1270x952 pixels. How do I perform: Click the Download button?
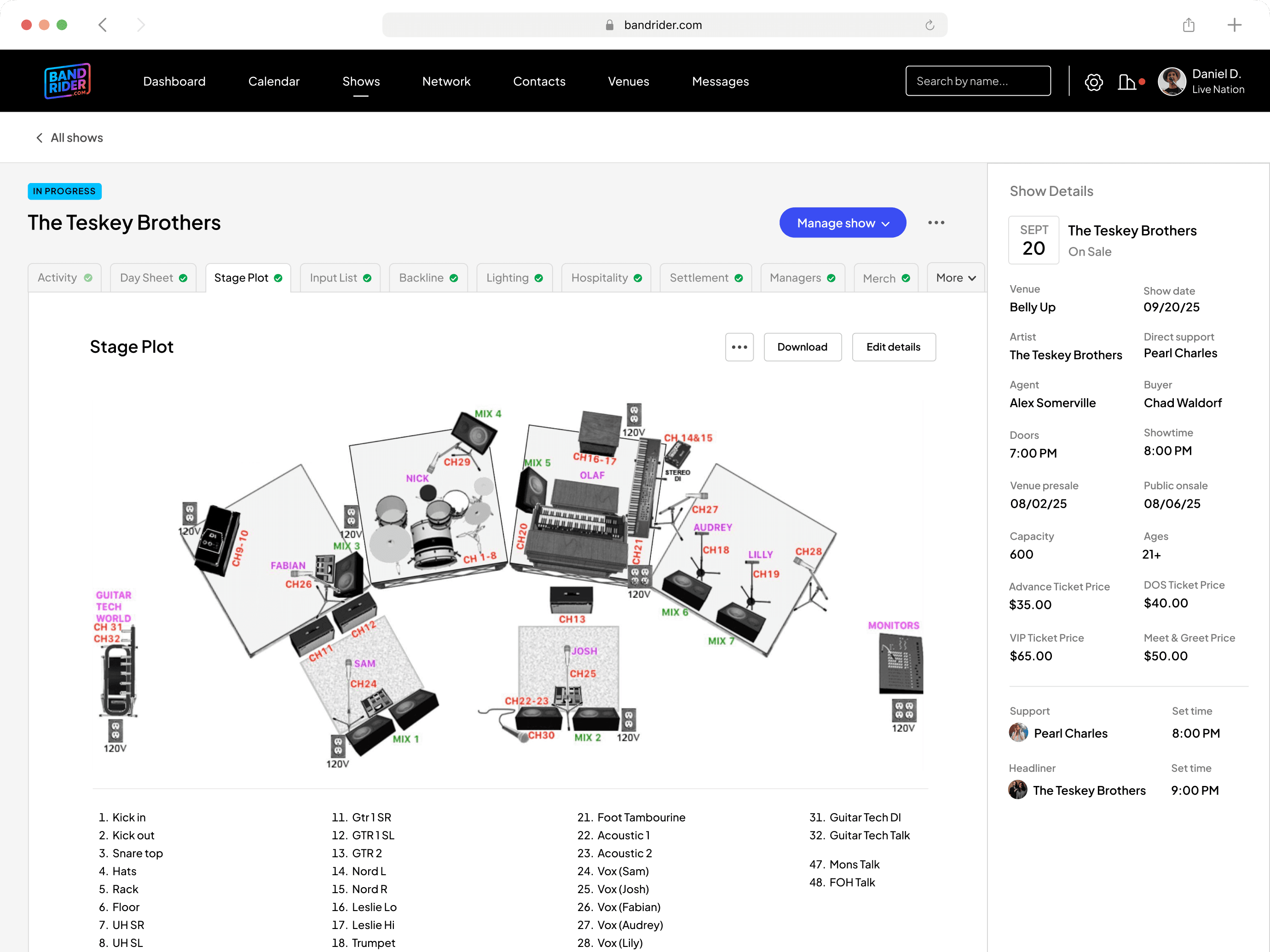802,347
